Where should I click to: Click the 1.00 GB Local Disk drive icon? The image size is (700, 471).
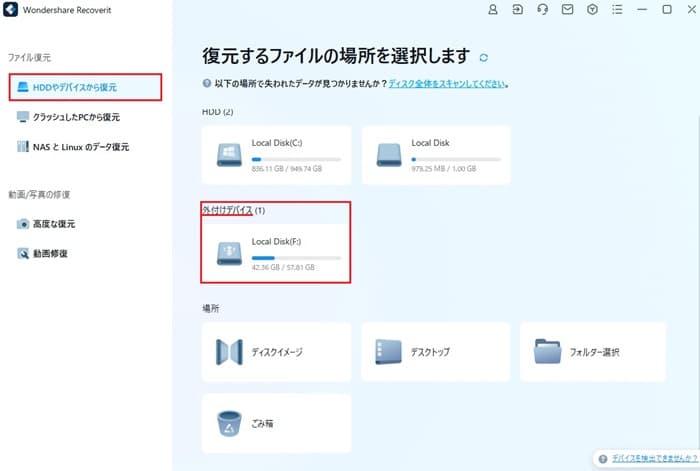click(389, 155)
